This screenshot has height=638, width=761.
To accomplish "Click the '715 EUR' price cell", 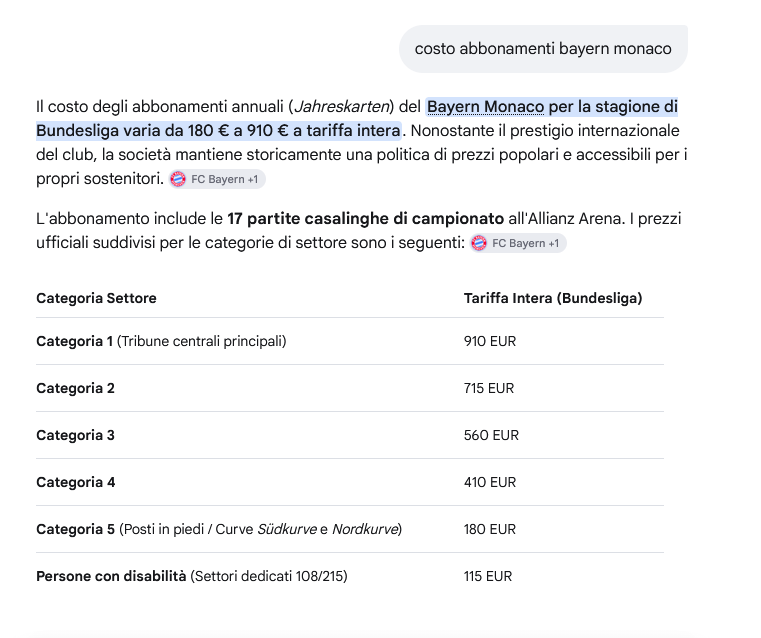I will tap(489, 388).
